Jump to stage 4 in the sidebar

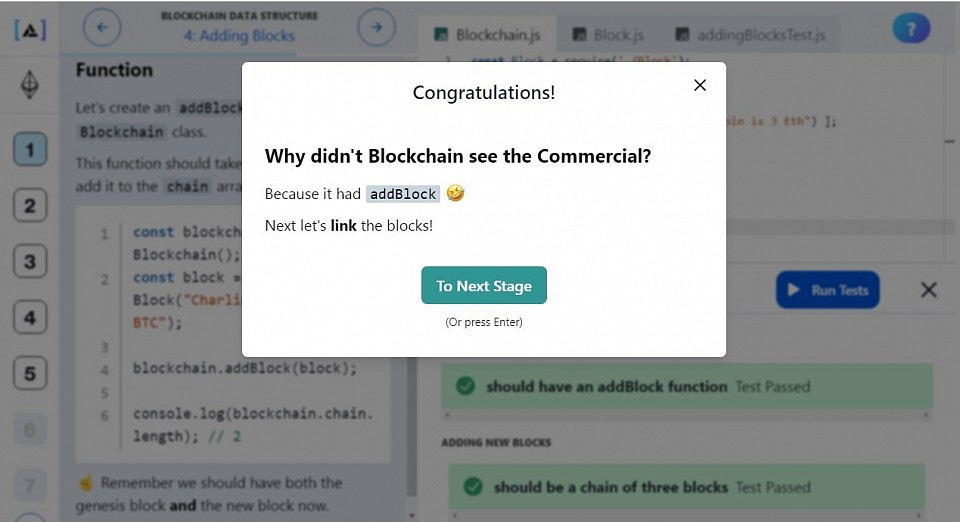pyautogui.click(x=30, y=317)
